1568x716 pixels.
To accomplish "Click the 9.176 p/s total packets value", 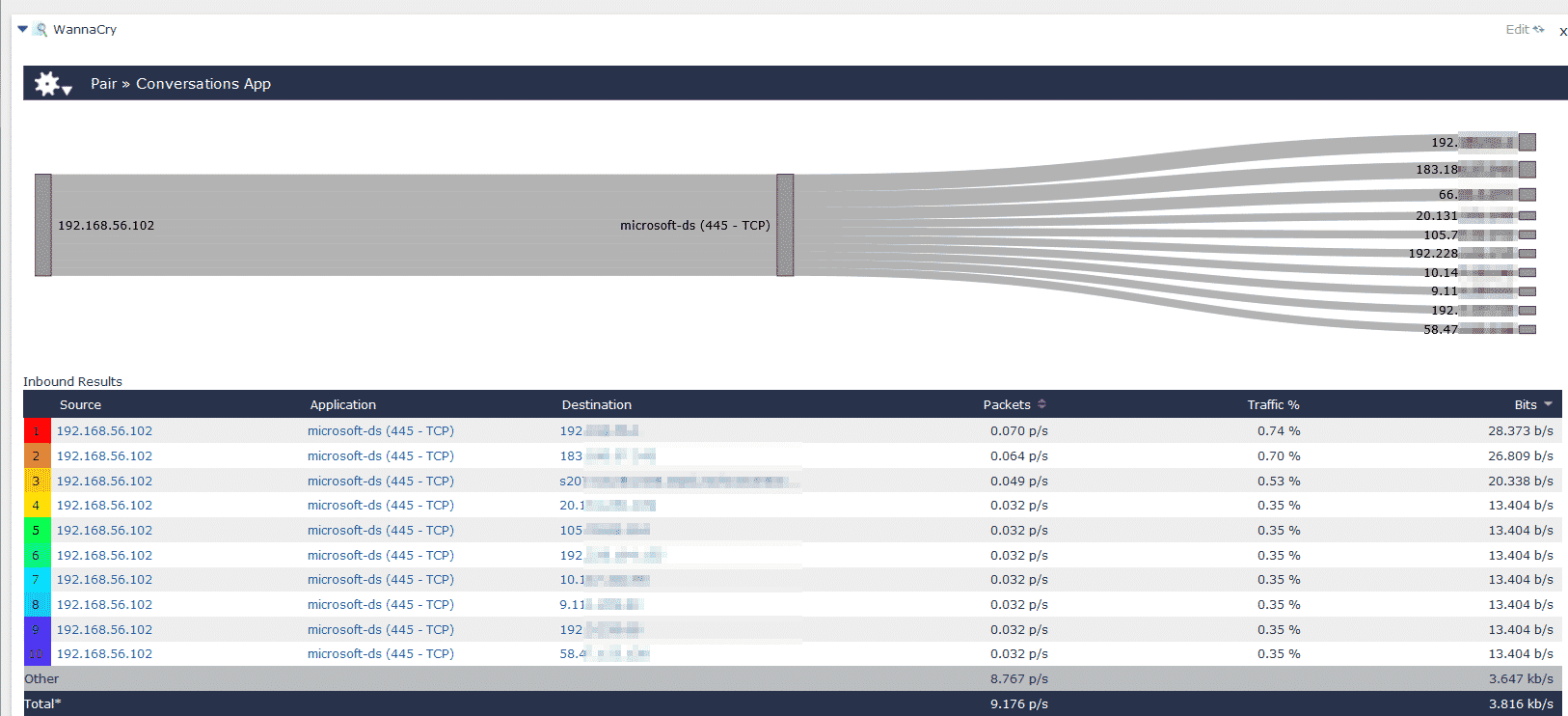I will pyautogui.click(x=1018, y=704).
